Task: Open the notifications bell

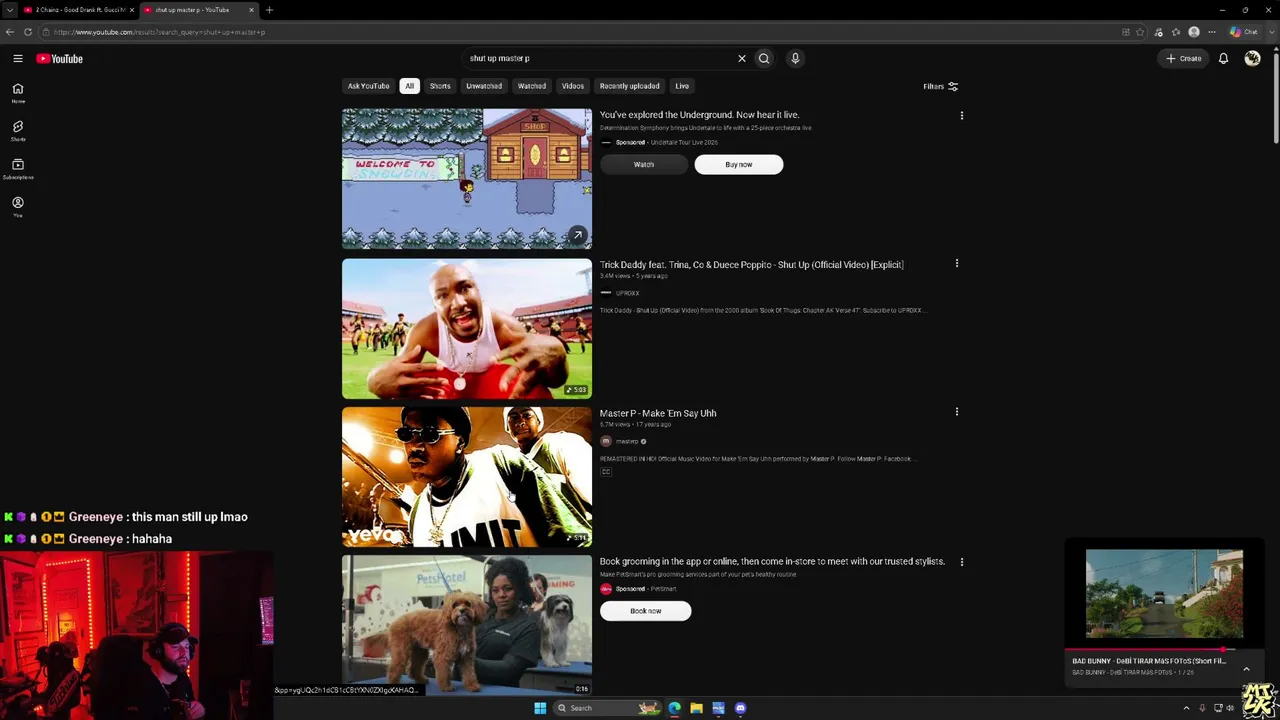Action: pyautogui.click(x=1223, y=58)
